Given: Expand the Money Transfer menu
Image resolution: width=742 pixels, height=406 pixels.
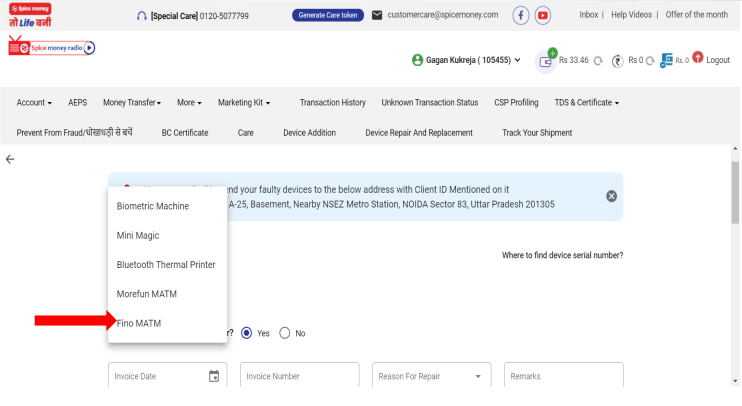Looking at the screenshot, I should 132,103.
